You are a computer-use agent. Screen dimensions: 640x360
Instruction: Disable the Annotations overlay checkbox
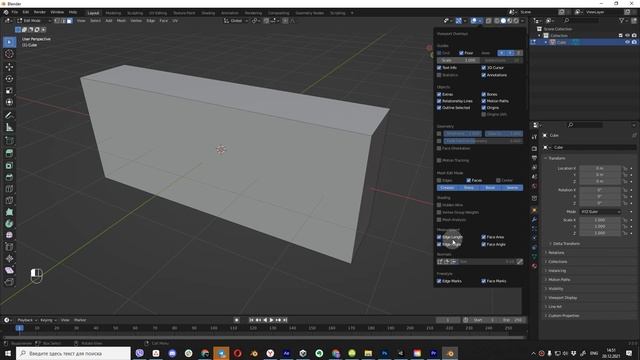[x=484, y=75]
